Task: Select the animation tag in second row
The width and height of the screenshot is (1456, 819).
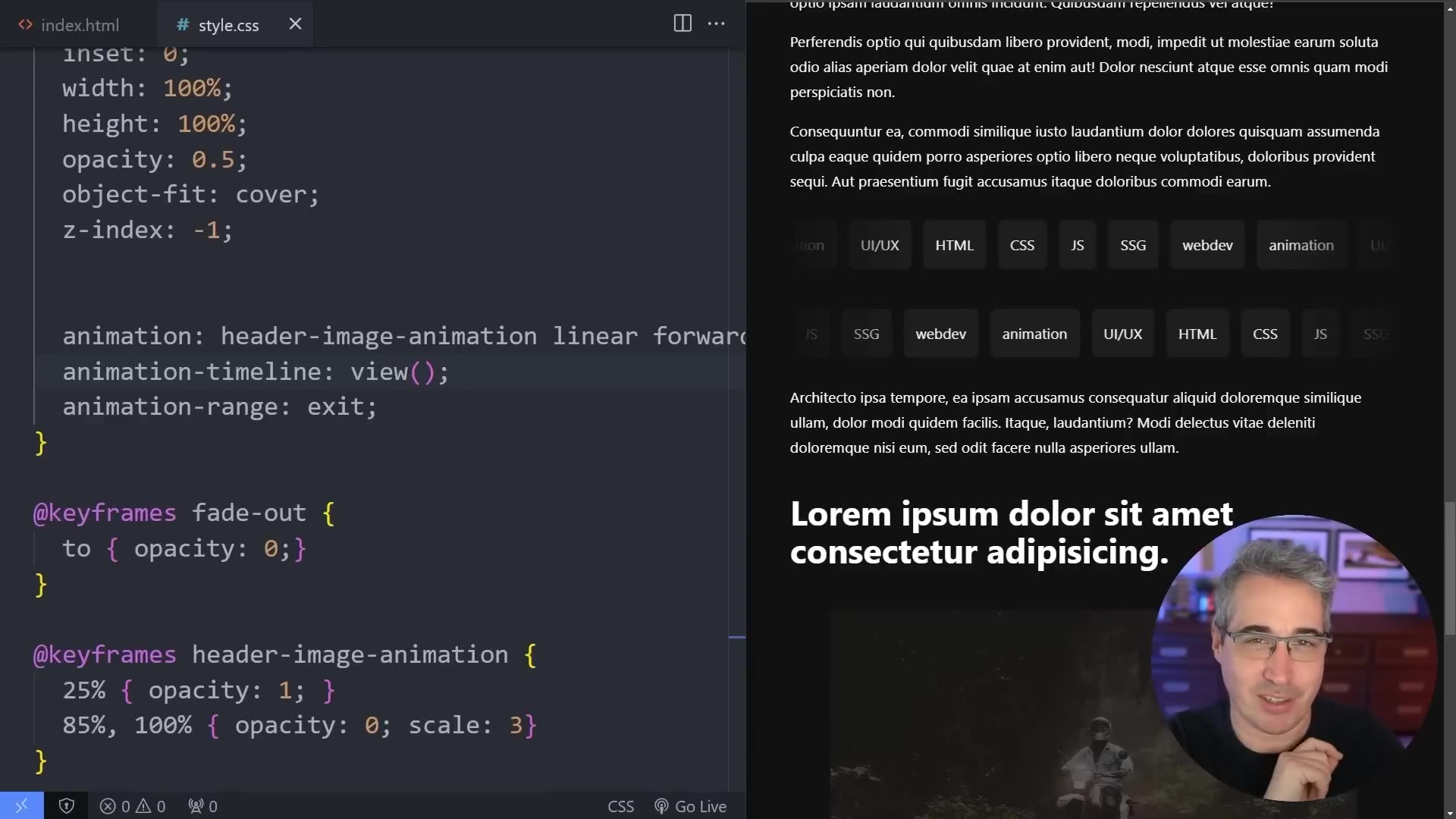Action: coord(1034,333)
